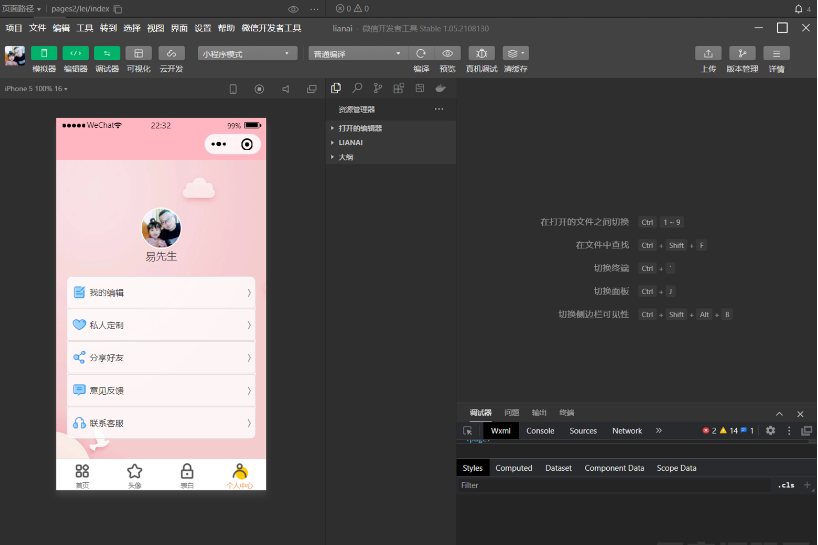
Task: Click the 我的编辑 list item in simulator
Action: coord(161,293)
